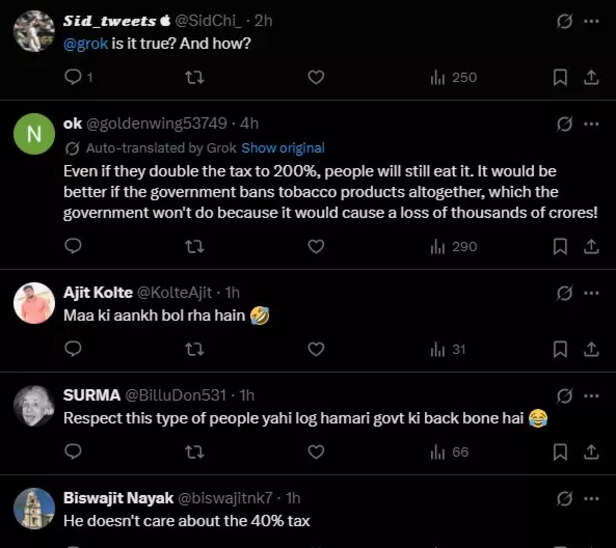
Task: Share Ajit Kolte's tweet
Action: [x=595, y=349]
